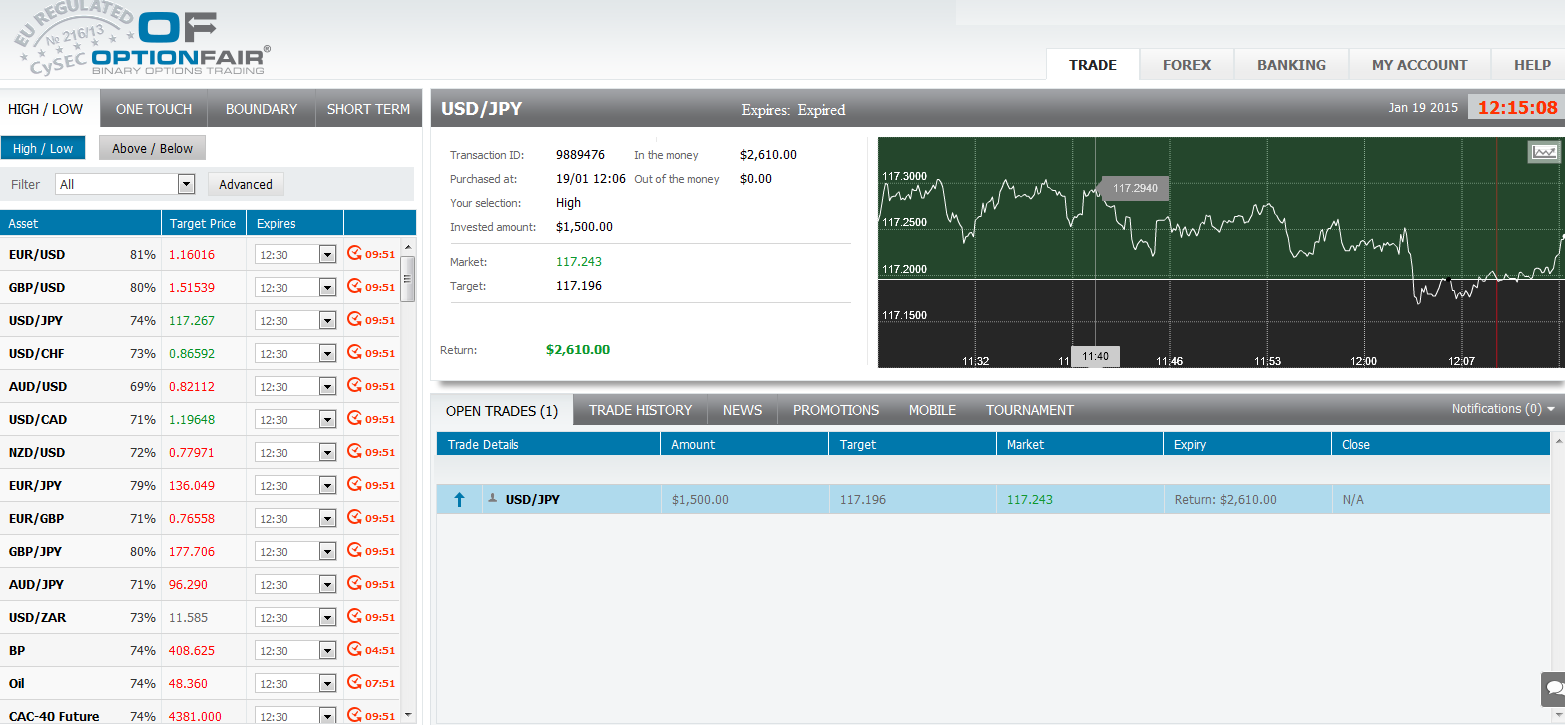Open the One Touch tab
1565x725 pixels.
click(154, 109)
